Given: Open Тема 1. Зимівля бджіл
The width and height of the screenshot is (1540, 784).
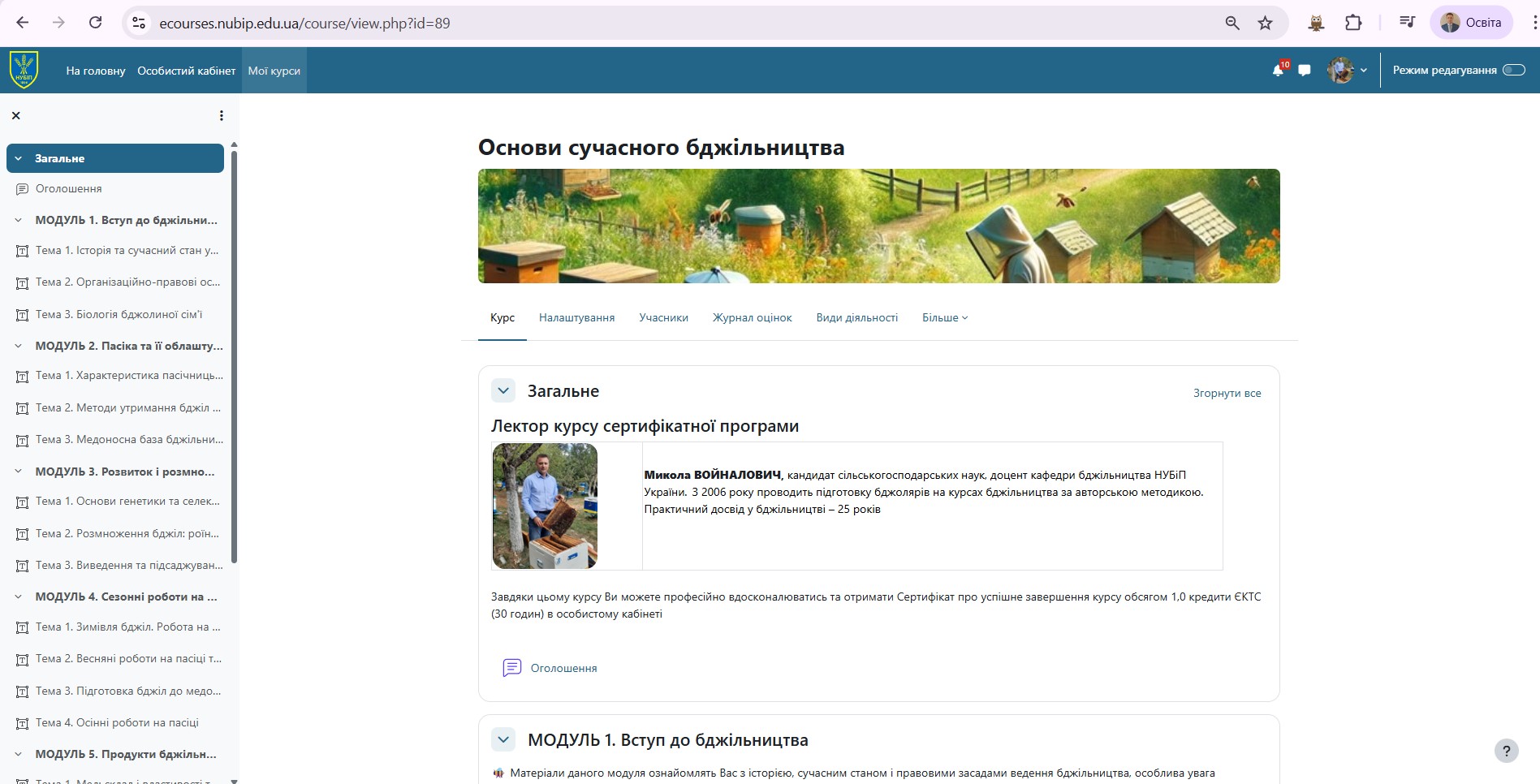Looking at the screenshot, I should [128, 627].
